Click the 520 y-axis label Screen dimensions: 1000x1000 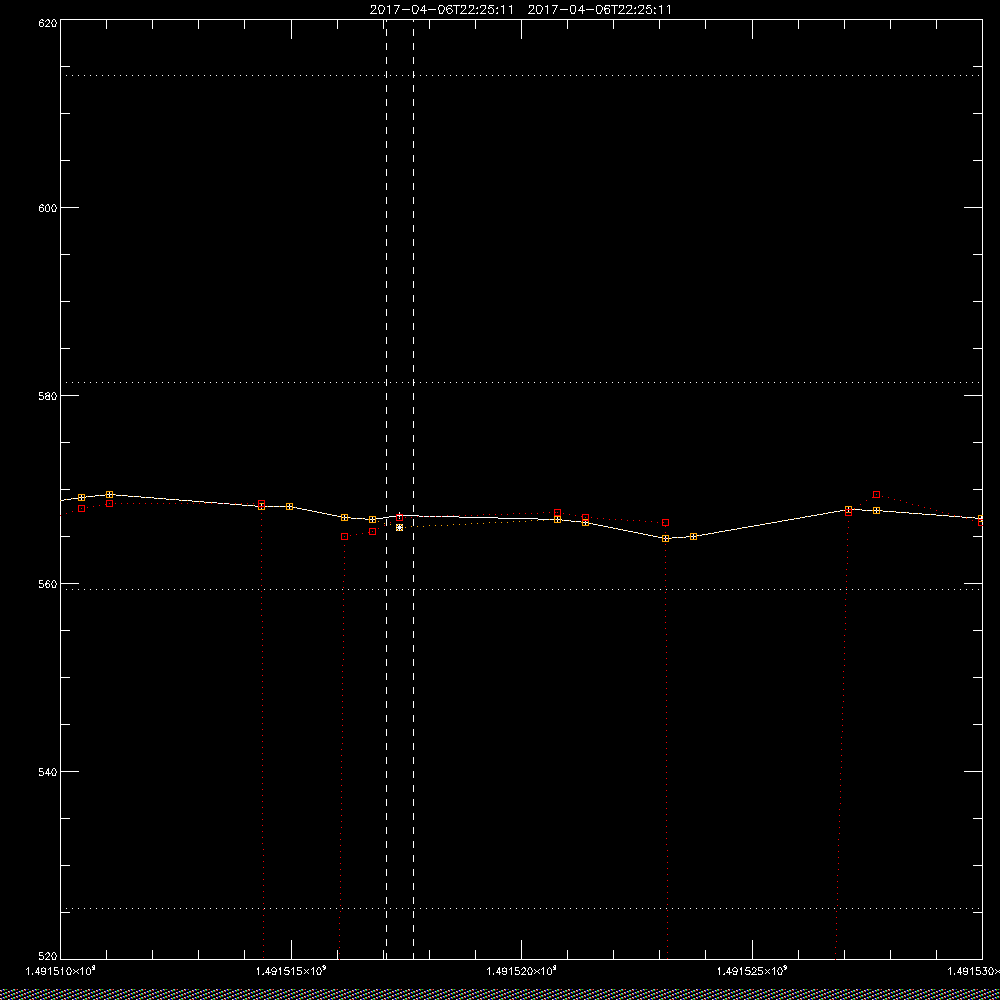[48, 955]
